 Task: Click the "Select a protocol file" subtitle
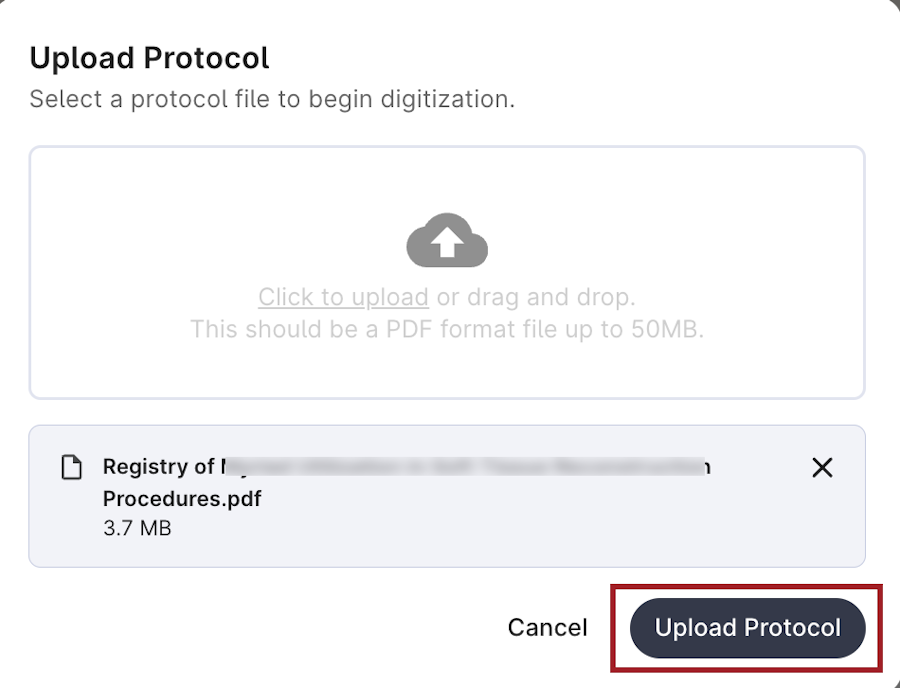(272, 99)
